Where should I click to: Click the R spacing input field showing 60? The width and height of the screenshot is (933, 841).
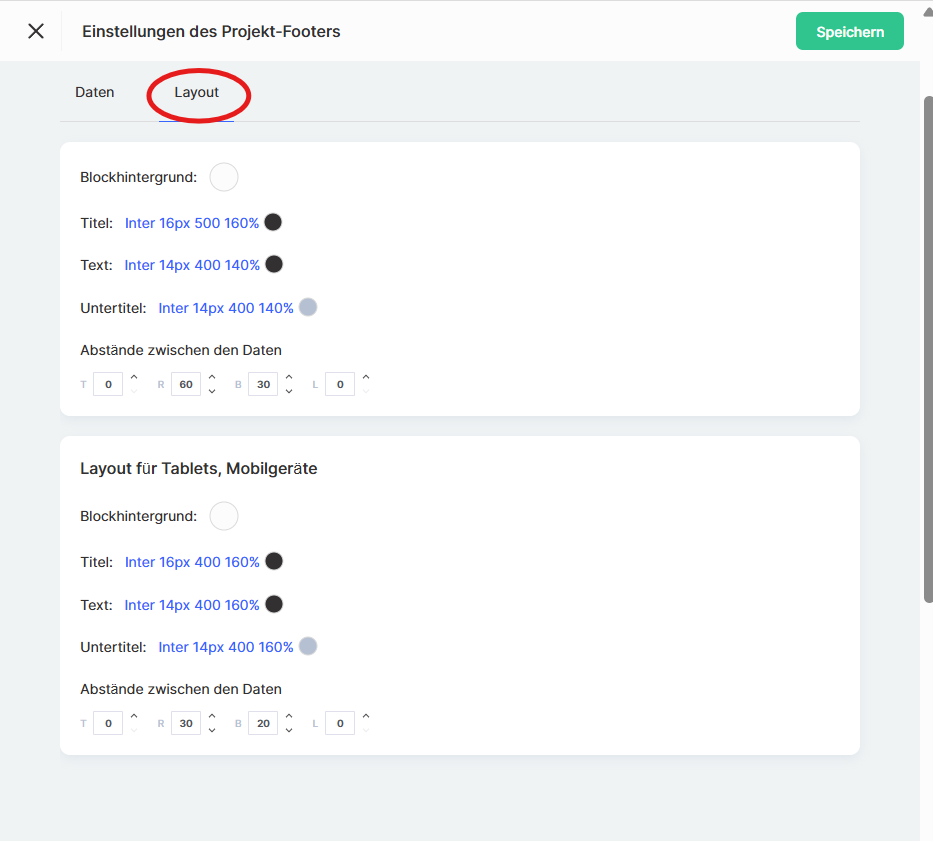click(186, 384)
